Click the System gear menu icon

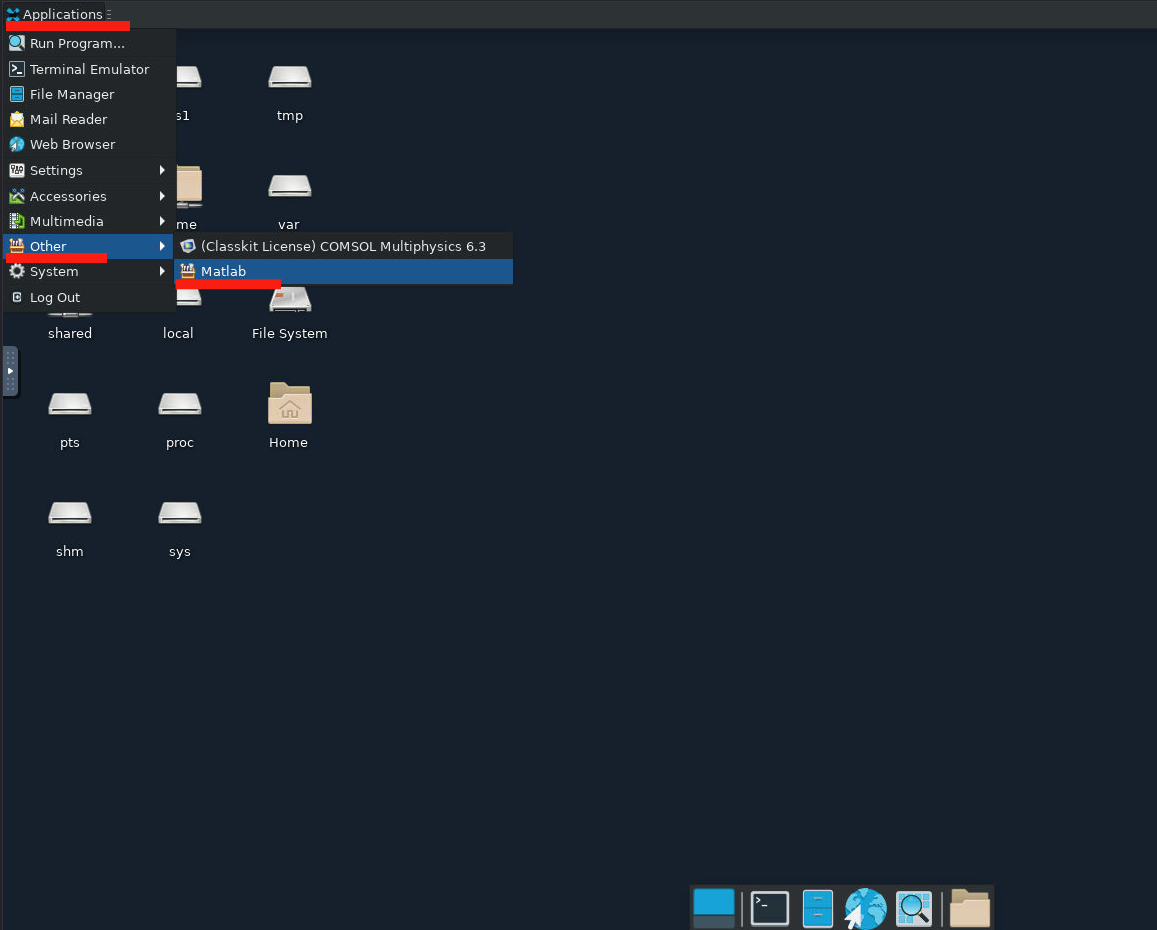(x=17, y=271)
